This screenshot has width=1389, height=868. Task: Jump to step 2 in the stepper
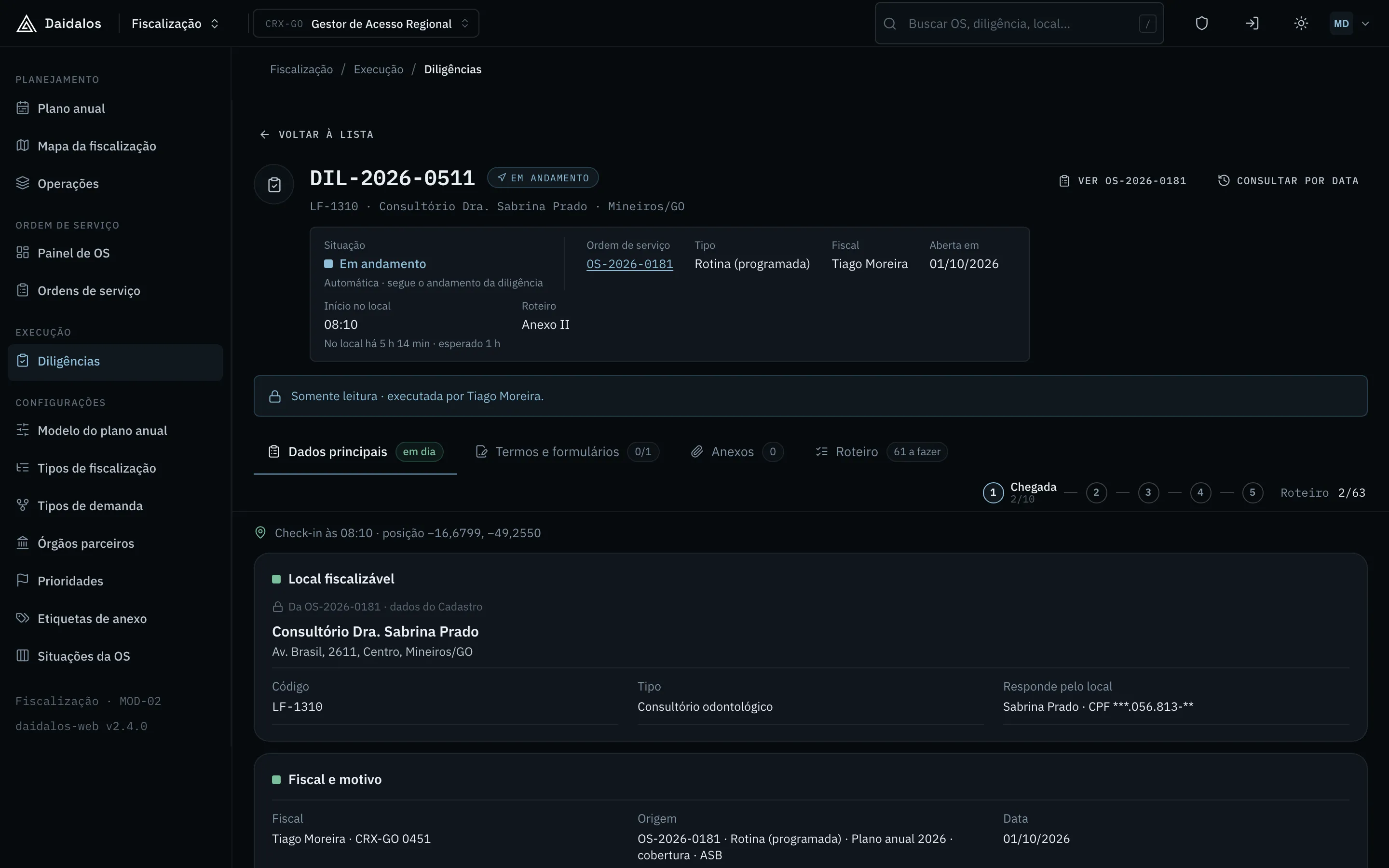[x=1096, y=492]
